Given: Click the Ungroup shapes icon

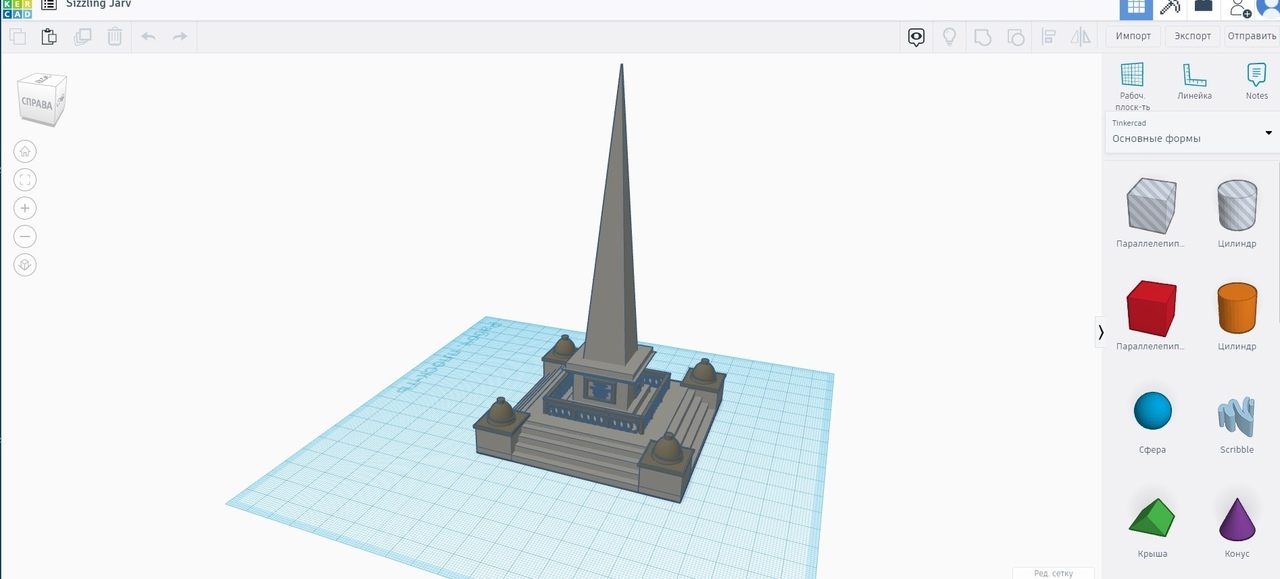Looking at the screenshot, I should (1015, 37).
